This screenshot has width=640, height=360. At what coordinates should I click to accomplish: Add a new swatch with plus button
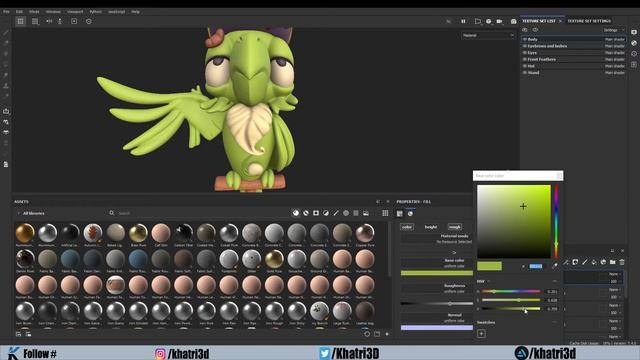(481, 333)
